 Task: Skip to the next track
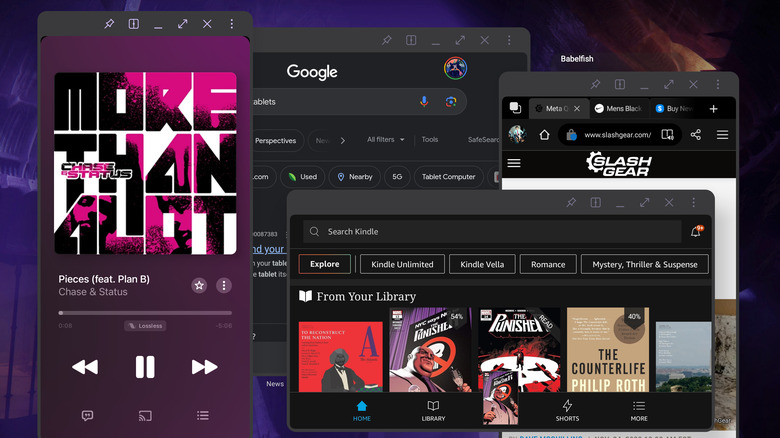click(x=205, y=367)
